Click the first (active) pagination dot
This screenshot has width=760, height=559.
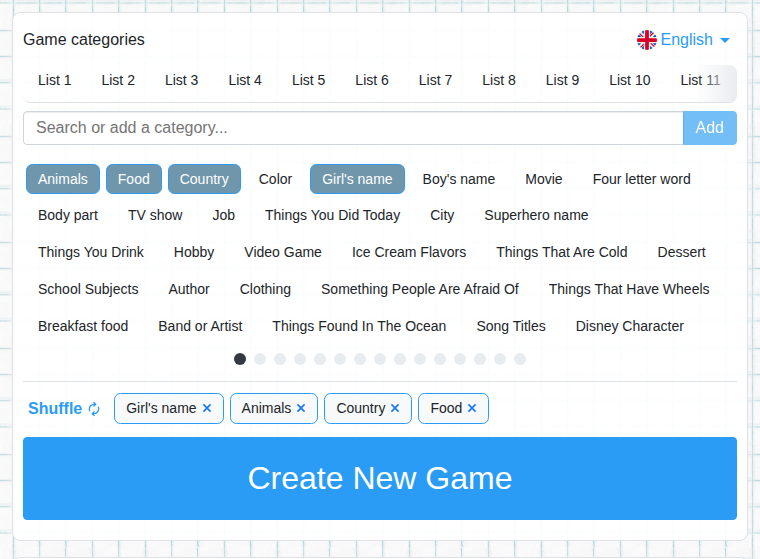pos(240,359)
